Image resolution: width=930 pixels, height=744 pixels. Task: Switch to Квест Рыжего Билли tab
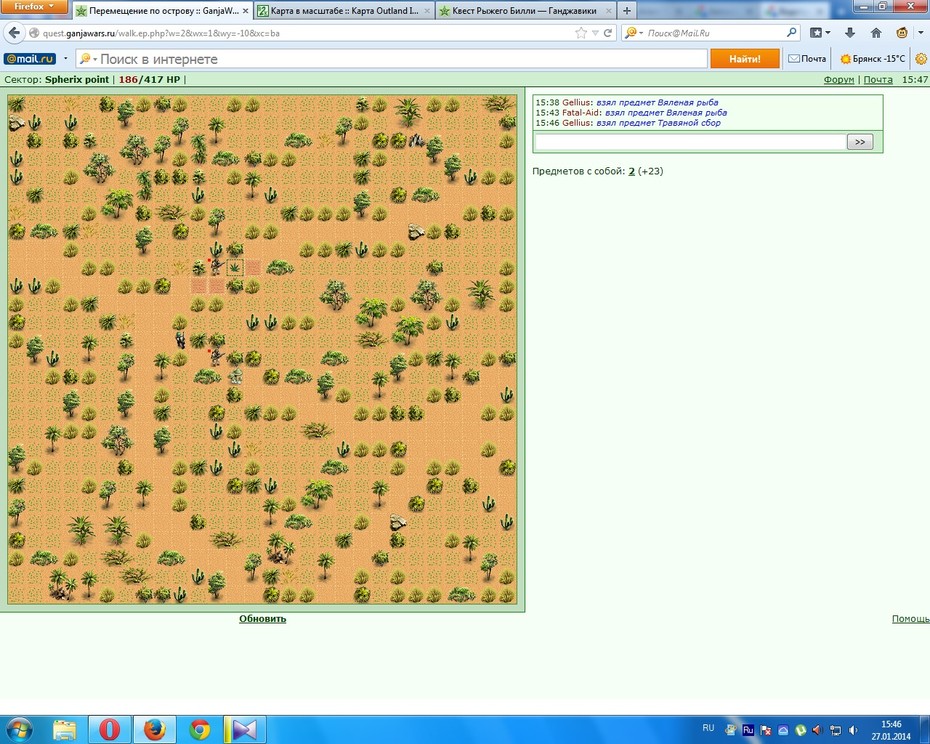[x=525, y=11]
